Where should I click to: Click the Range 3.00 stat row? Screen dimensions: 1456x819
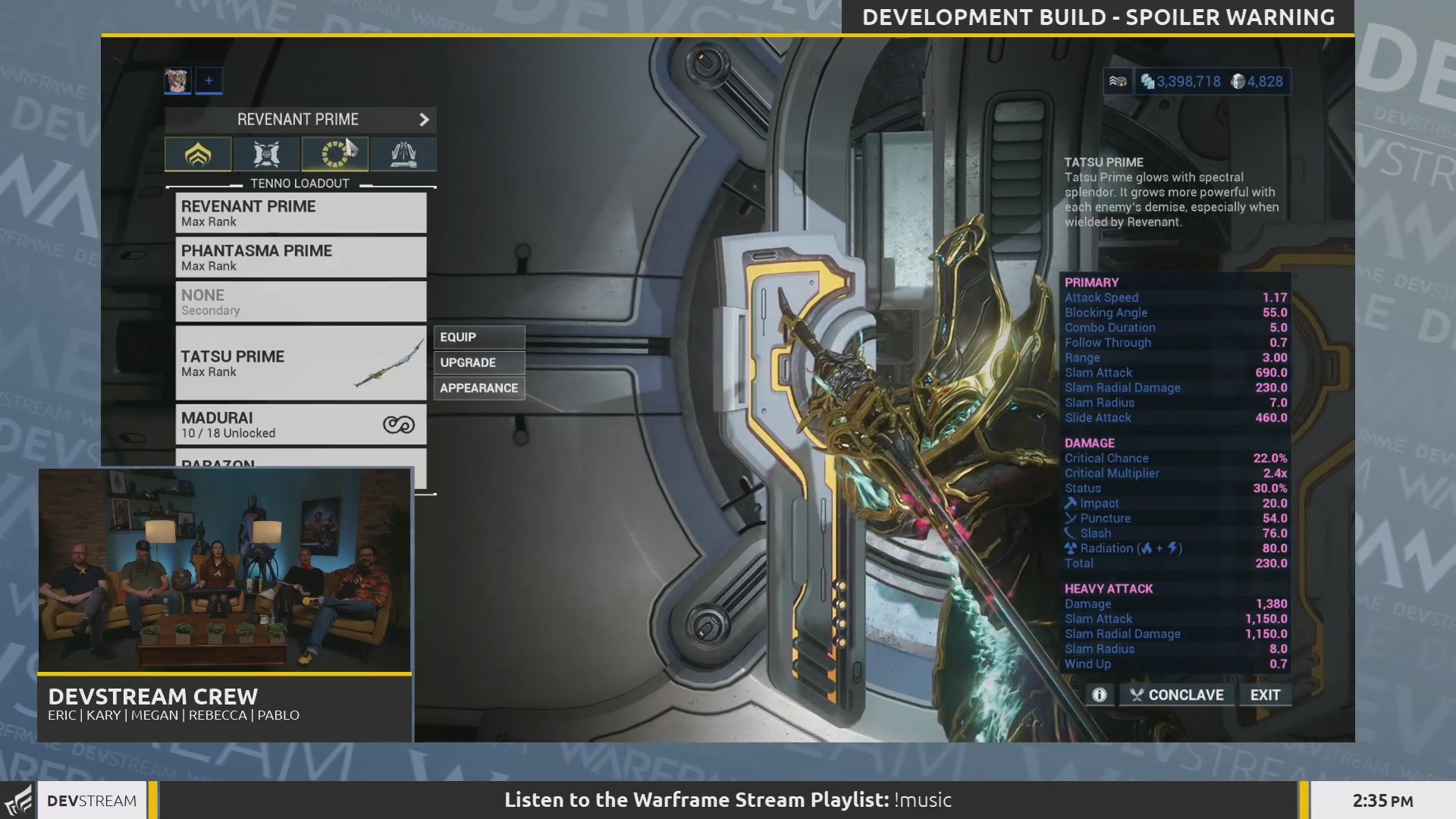1175,358
